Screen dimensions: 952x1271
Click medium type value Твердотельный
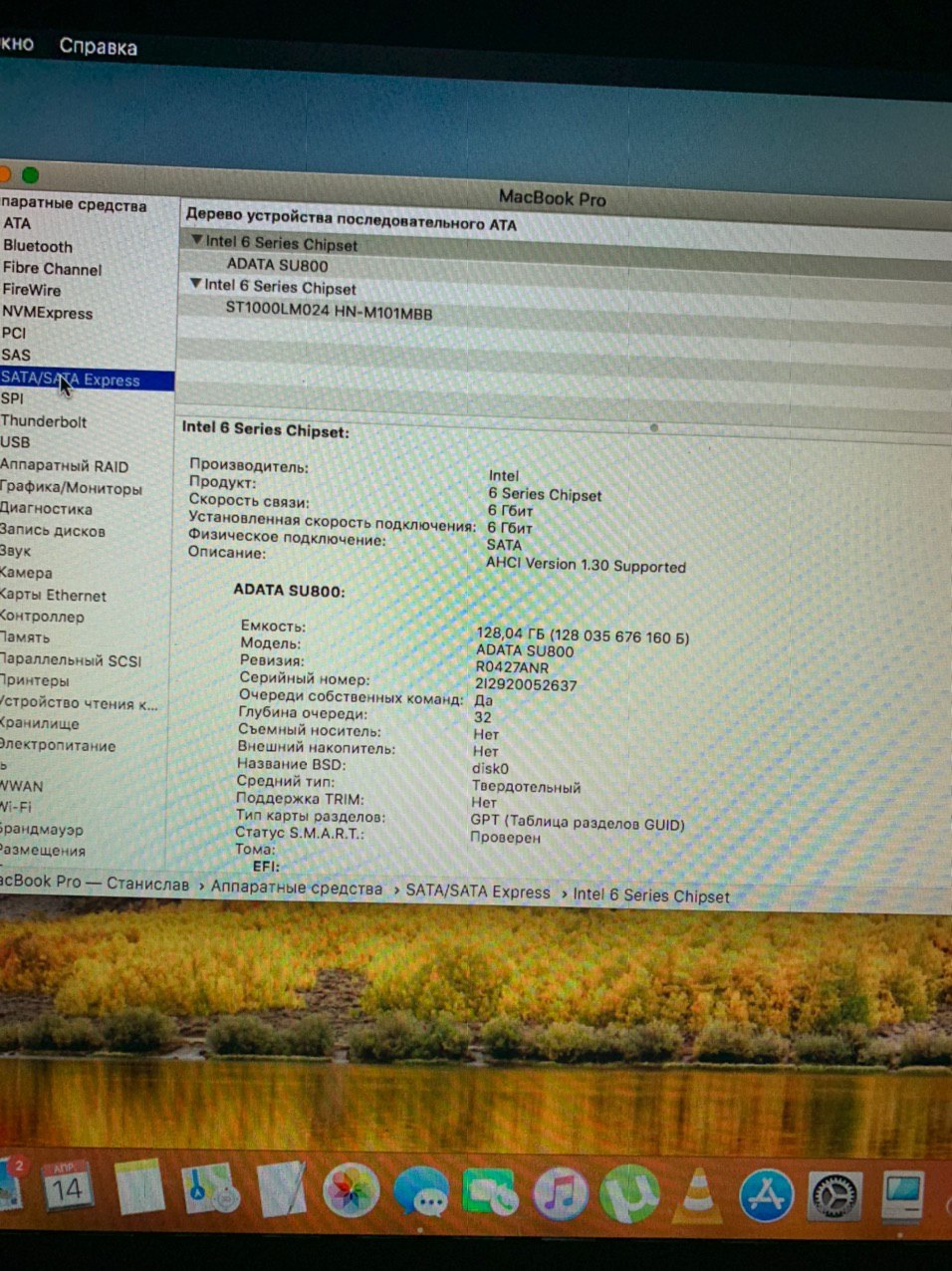tap(526, 786)
